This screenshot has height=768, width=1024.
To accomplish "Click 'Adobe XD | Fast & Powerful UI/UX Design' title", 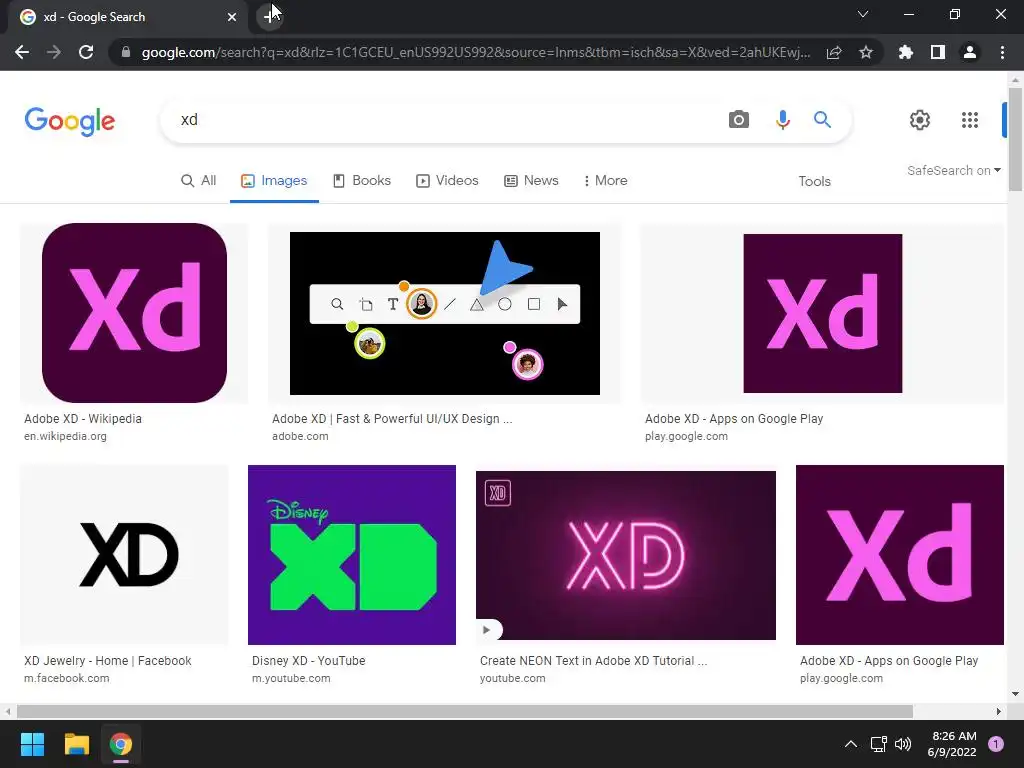I will click(x=392, y=419).
